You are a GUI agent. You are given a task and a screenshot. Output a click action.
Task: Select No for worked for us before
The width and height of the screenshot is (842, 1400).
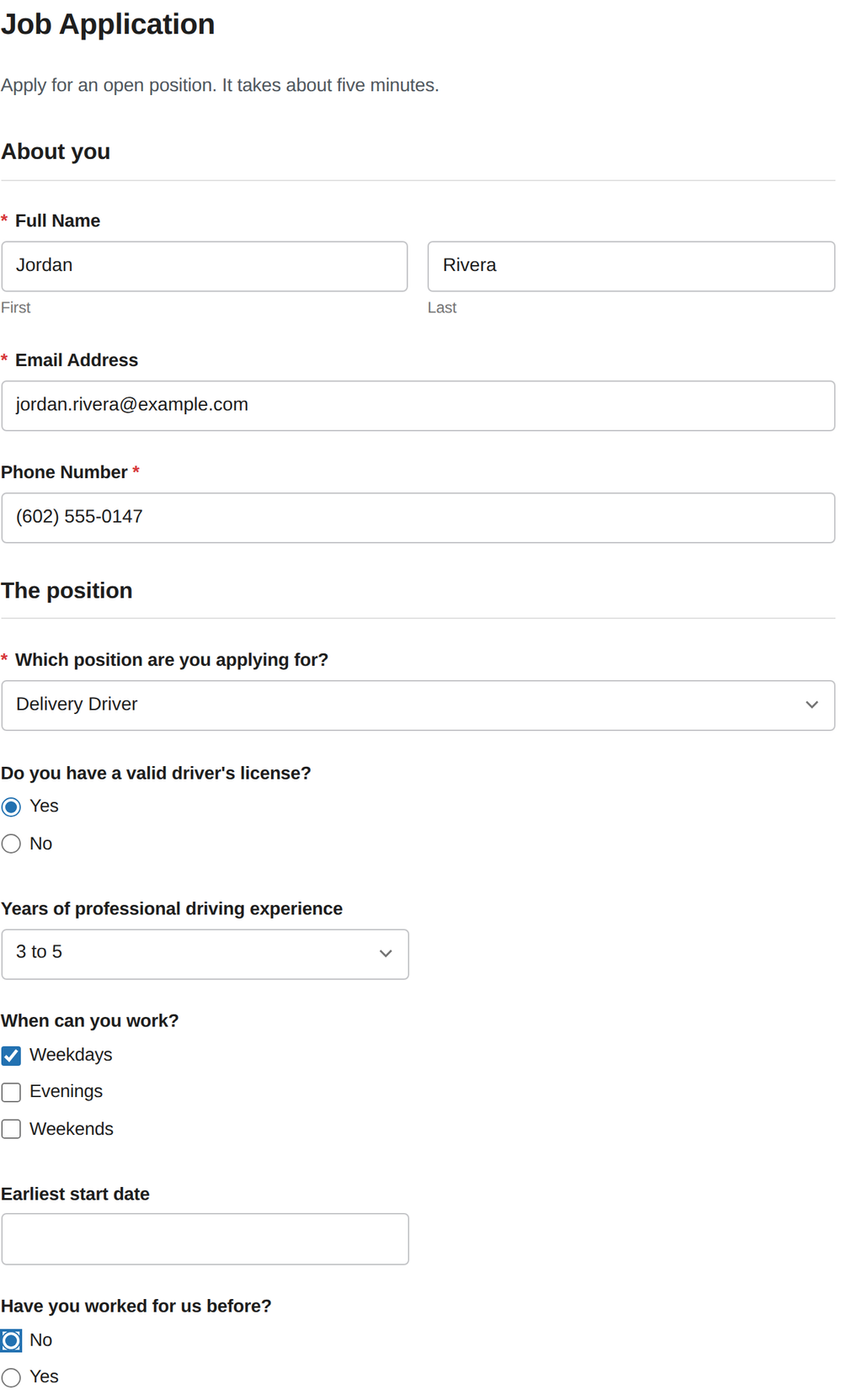tap(11, 1340)
